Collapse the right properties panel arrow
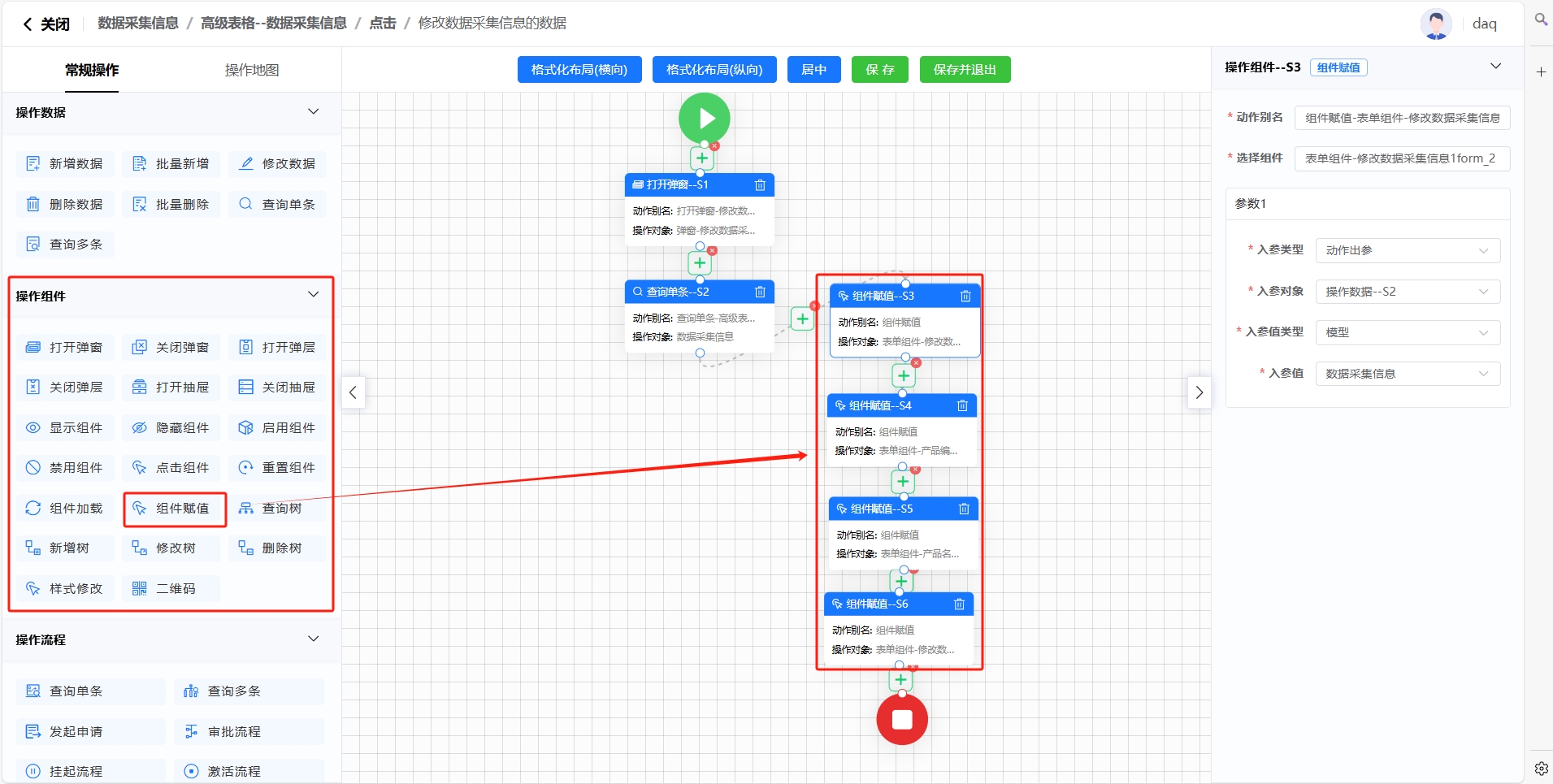This screenshot has width=1553, height=784. [x=1199, y=392]
